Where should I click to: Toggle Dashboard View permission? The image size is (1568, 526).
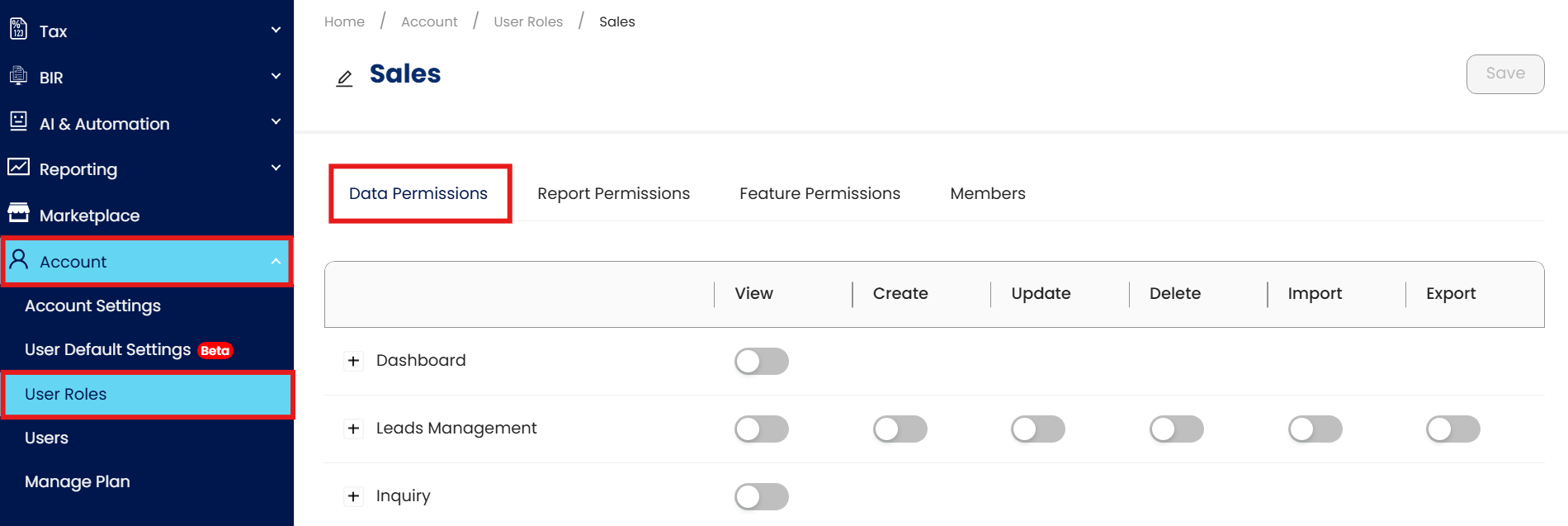(x=761, y=361)
